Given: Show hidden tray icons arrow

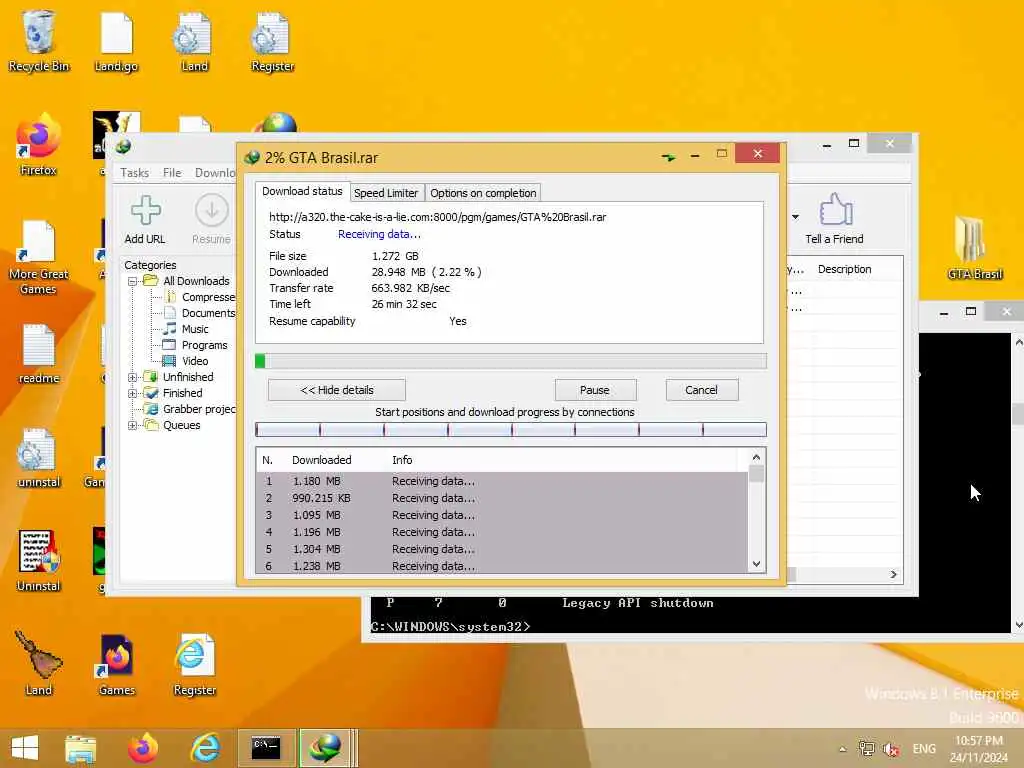Looking at the screenshot, I should click(842, 749).
